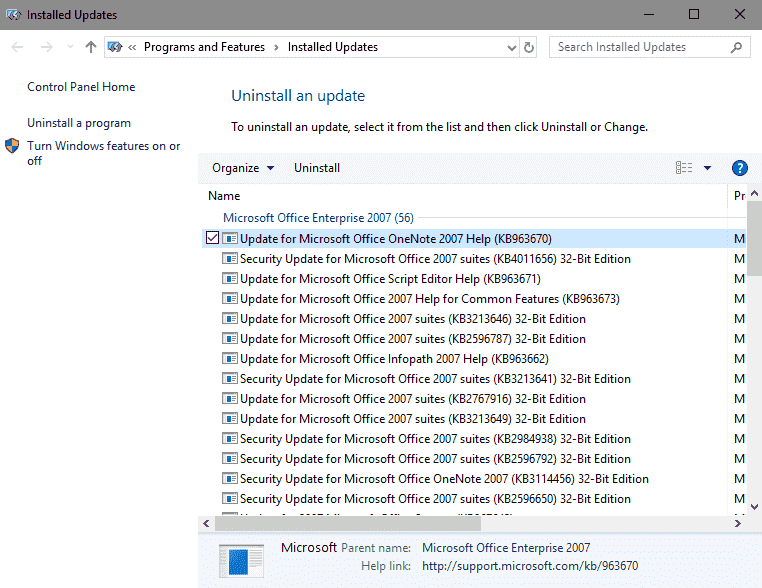Open help link support.microsoft.com/kb/963670
Image resolution: width=762 pixels, height=588 pixels.
[x=530, y=566]
